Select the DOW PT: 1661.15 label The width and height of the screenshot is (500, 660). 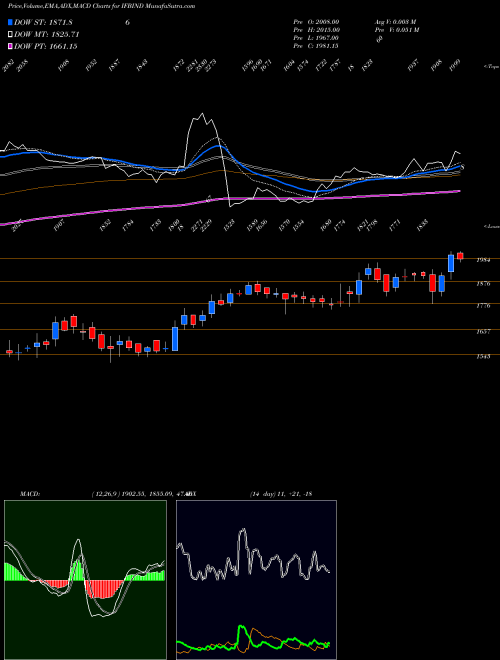pos(45,47)
